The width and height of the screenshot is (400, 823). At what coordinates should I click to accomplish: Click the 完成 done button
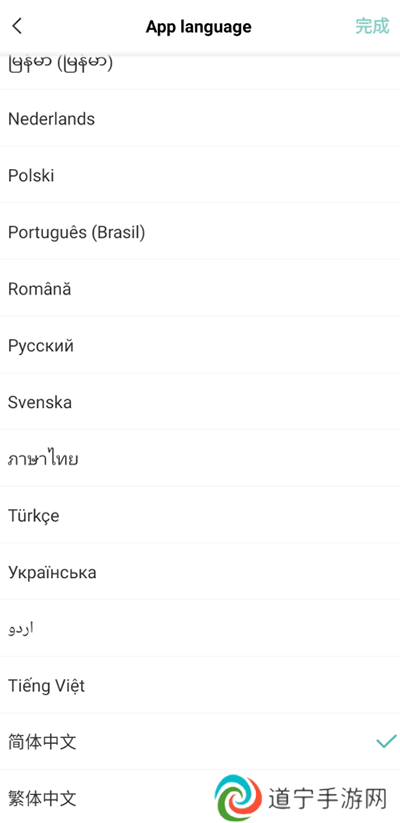coord(372,26)
